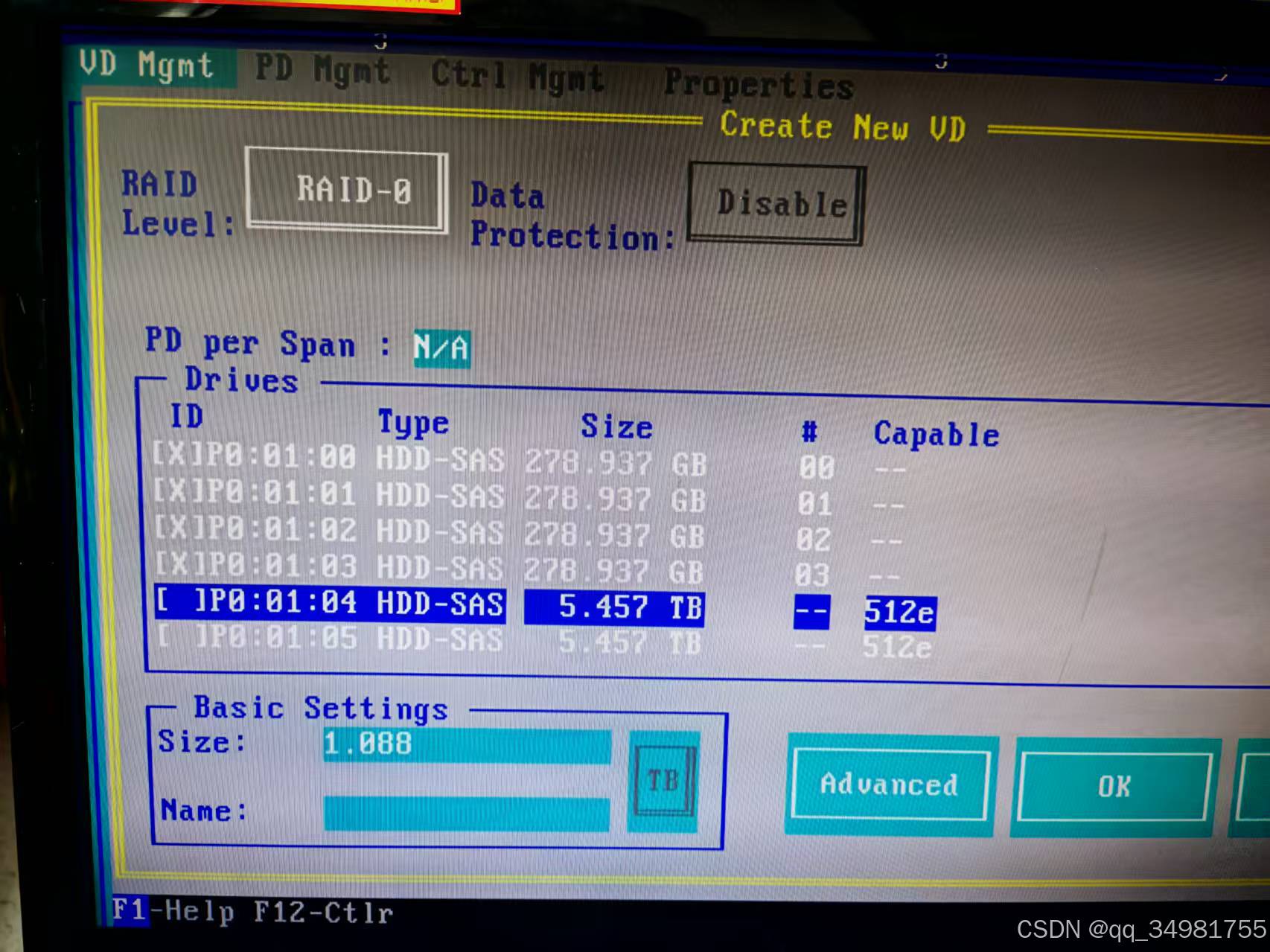
Task: Click the 278.937 GB size of drive P0:01:00
Action: point(616,463)
